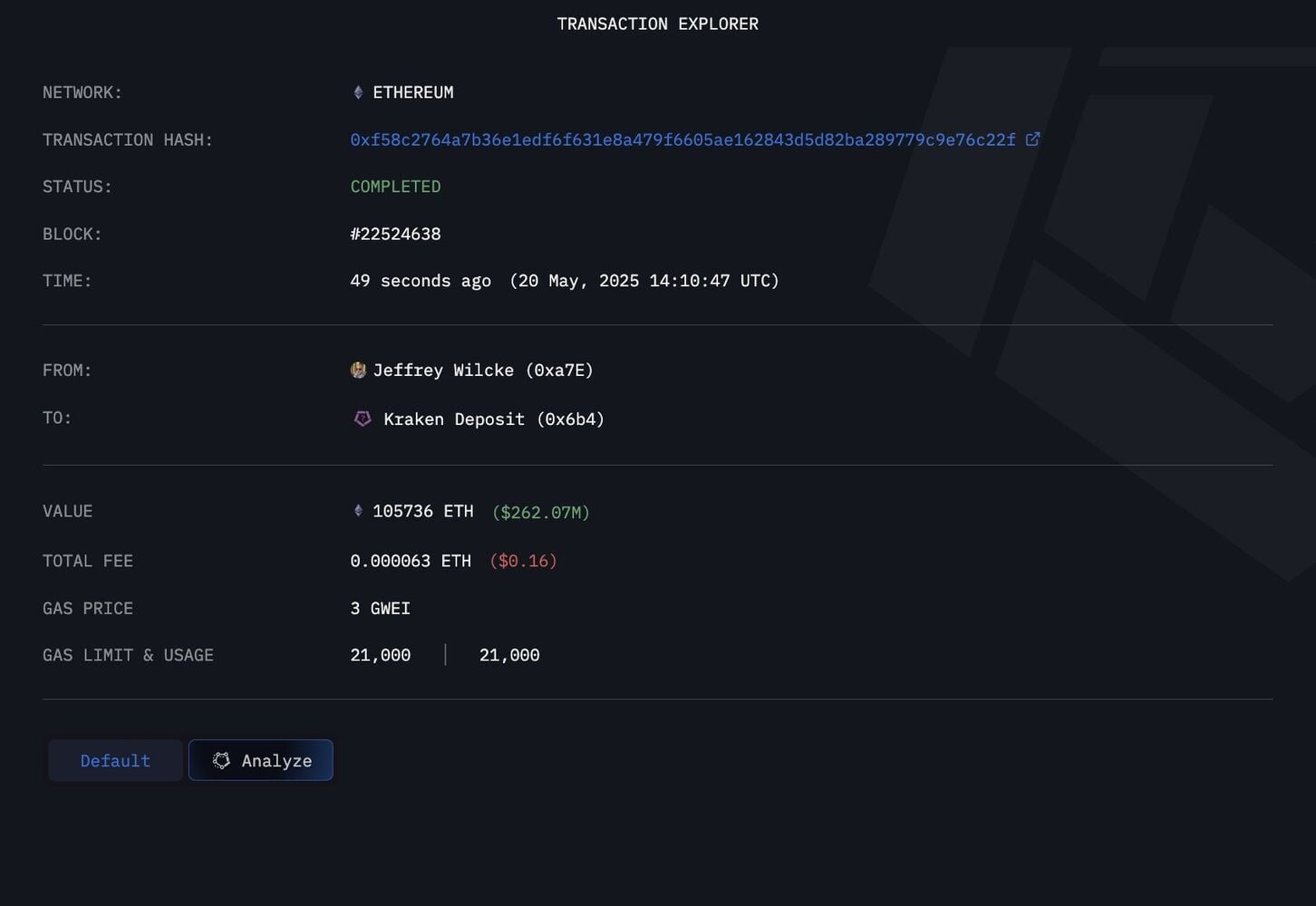Viewport: 1316px width, 906px height.
Task: Click the 3 GWEI gas price value
Action: 381,608
